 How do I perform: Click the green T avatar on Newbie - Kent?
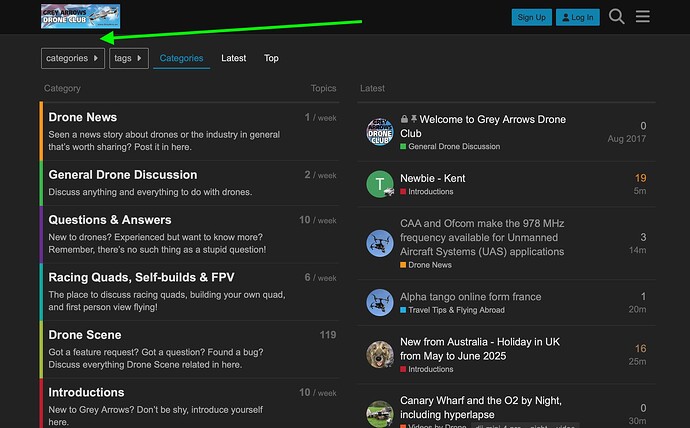pyautogui.click(x=380, y=184)
